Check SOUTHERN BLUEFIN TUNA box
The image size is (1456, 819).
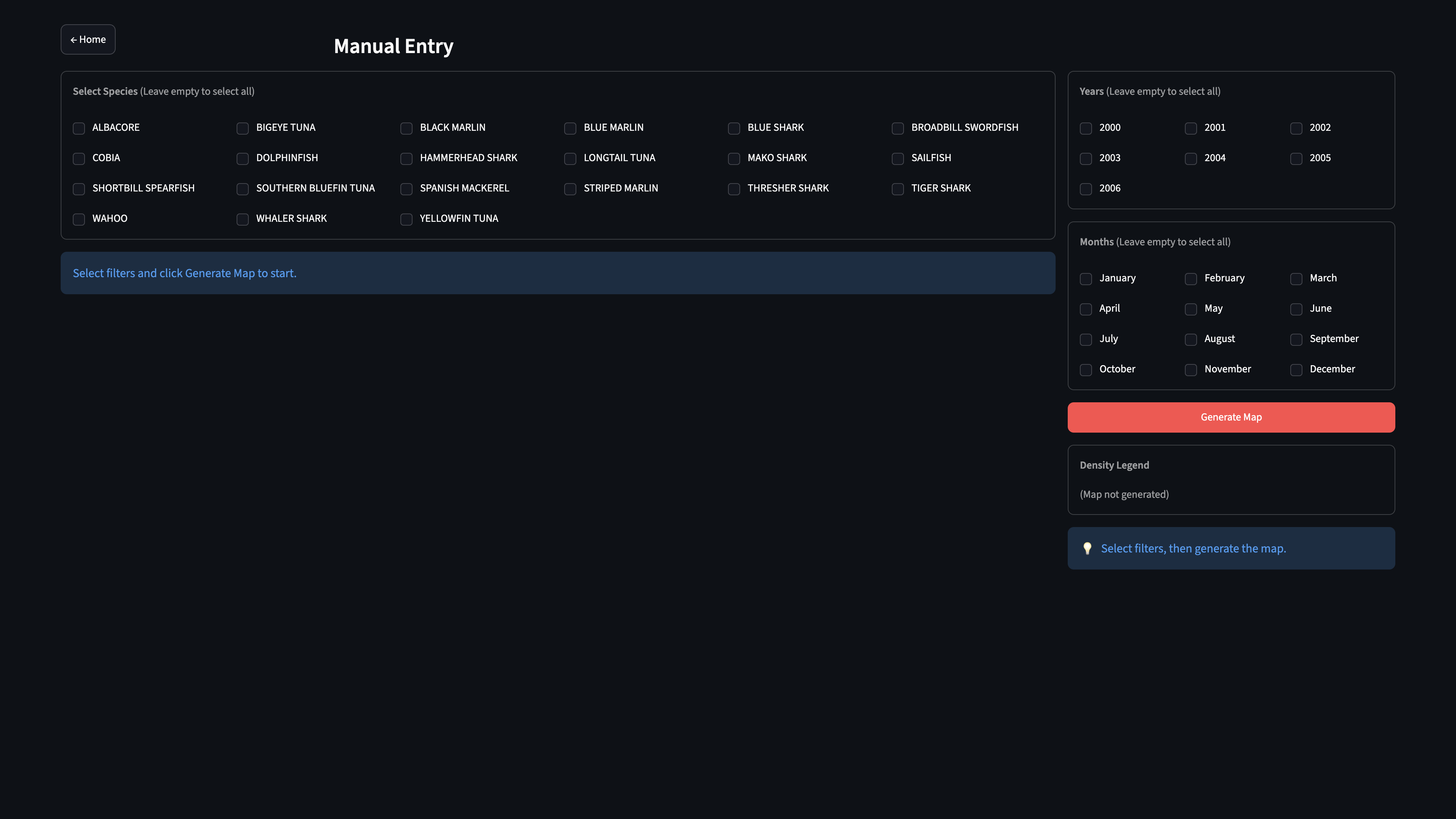pos(243,189)
